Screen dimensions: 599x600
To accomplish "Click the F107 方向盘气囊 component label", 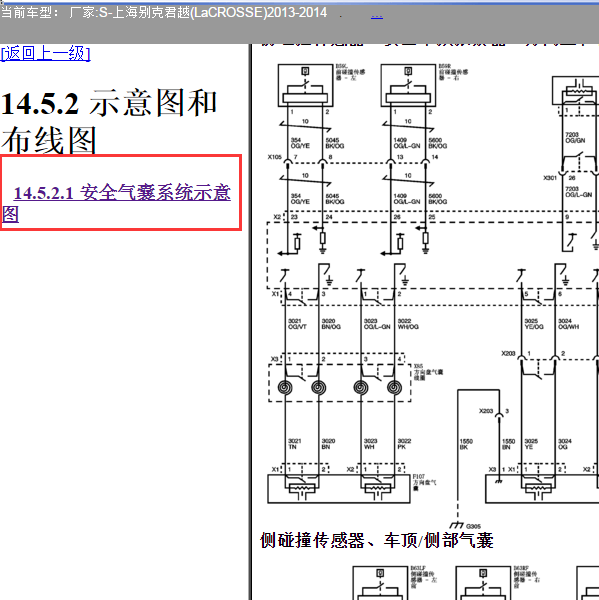I will point(424,482).
